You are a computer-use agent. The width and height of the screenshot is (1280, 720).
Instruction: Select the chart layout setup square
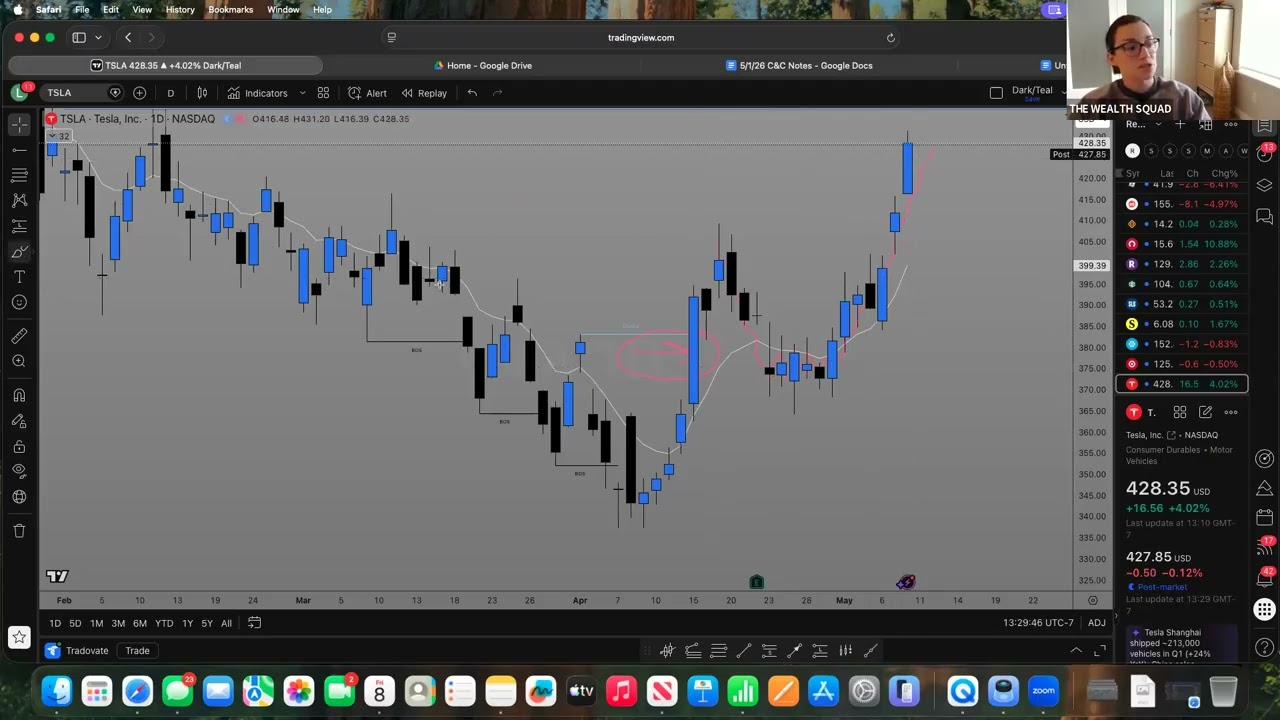pyautogui.click(x=996, y=93)
